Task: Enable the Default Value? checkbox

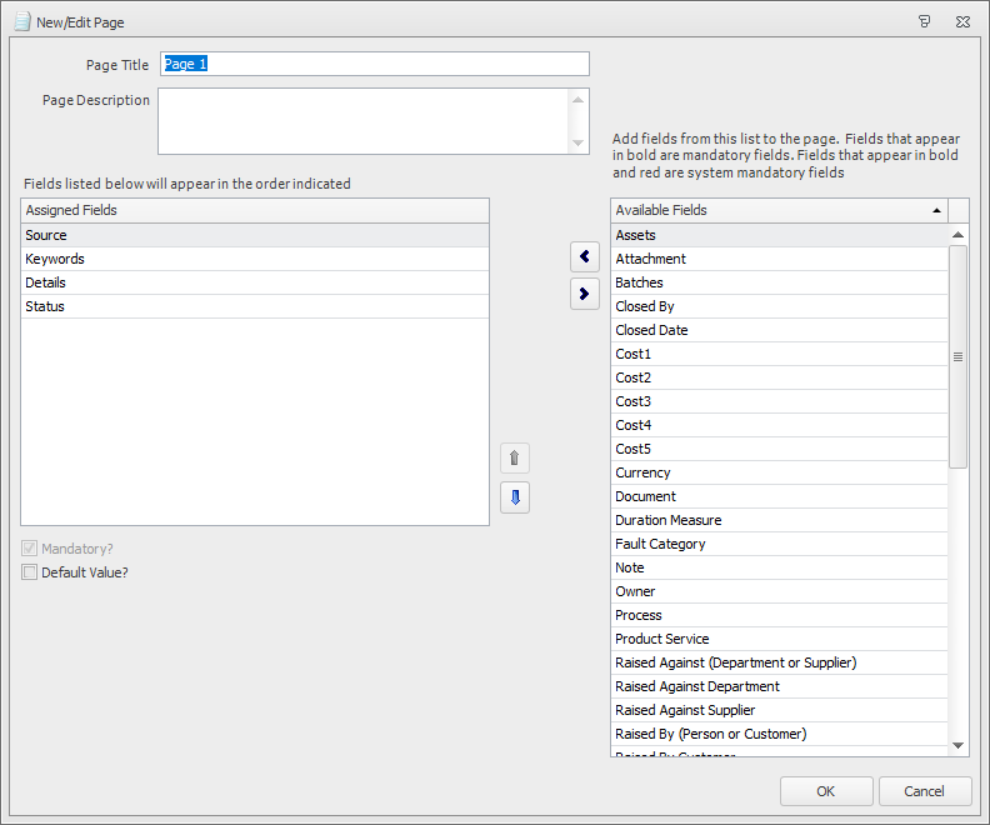Action: (29, 572)
